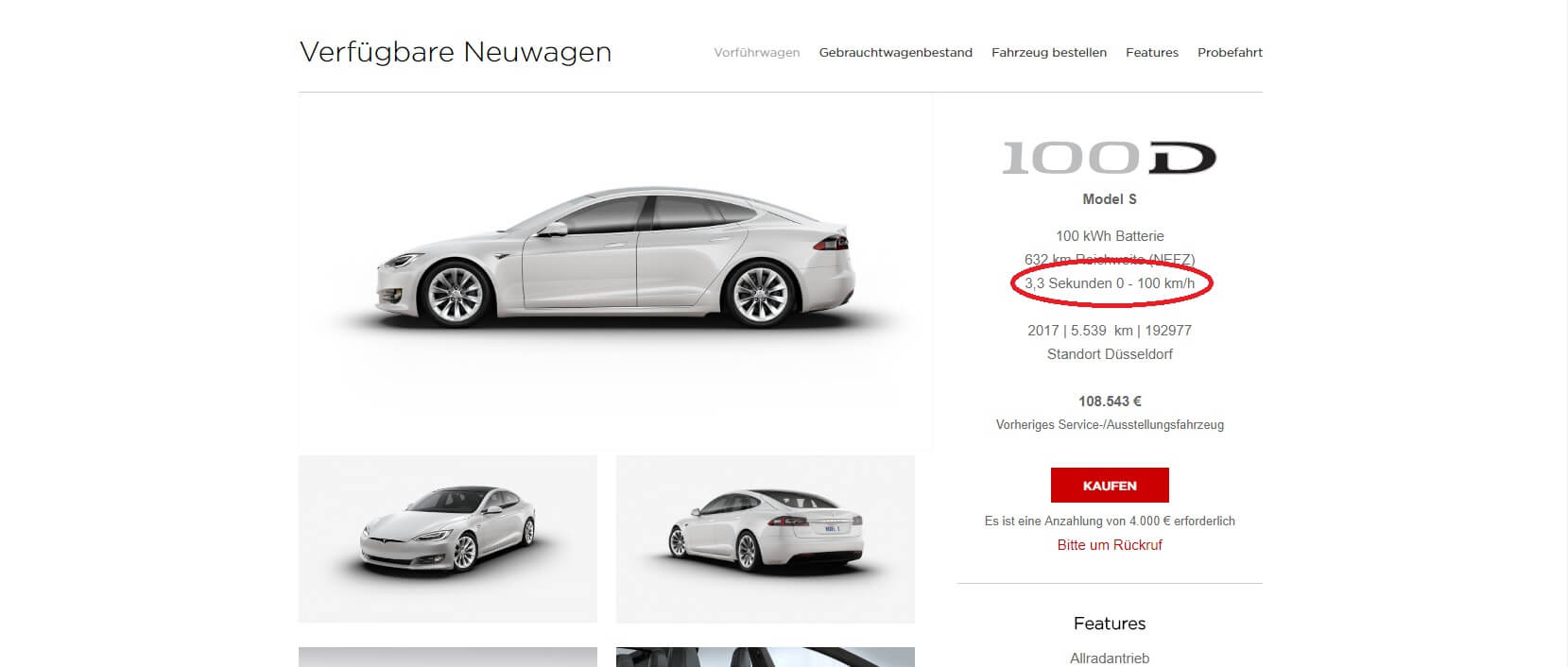Image resolution: width=1568 pixels, height=667 pixels.
Task: Click the Verfügbare Neuwagen page heading
Action: pyautogui.click(x=455, y=52)
